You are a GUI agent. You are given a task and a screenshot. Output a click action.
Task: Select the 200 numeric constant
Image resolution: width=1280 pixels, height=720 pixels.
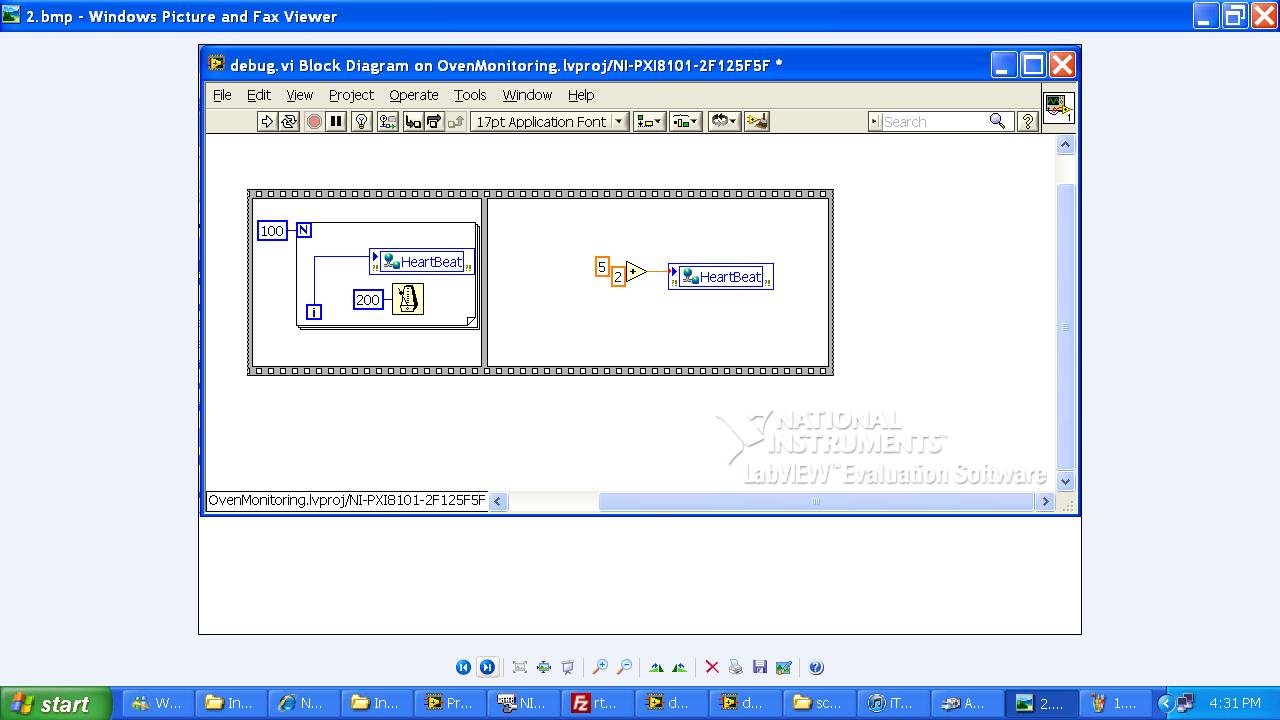point(368,299)
